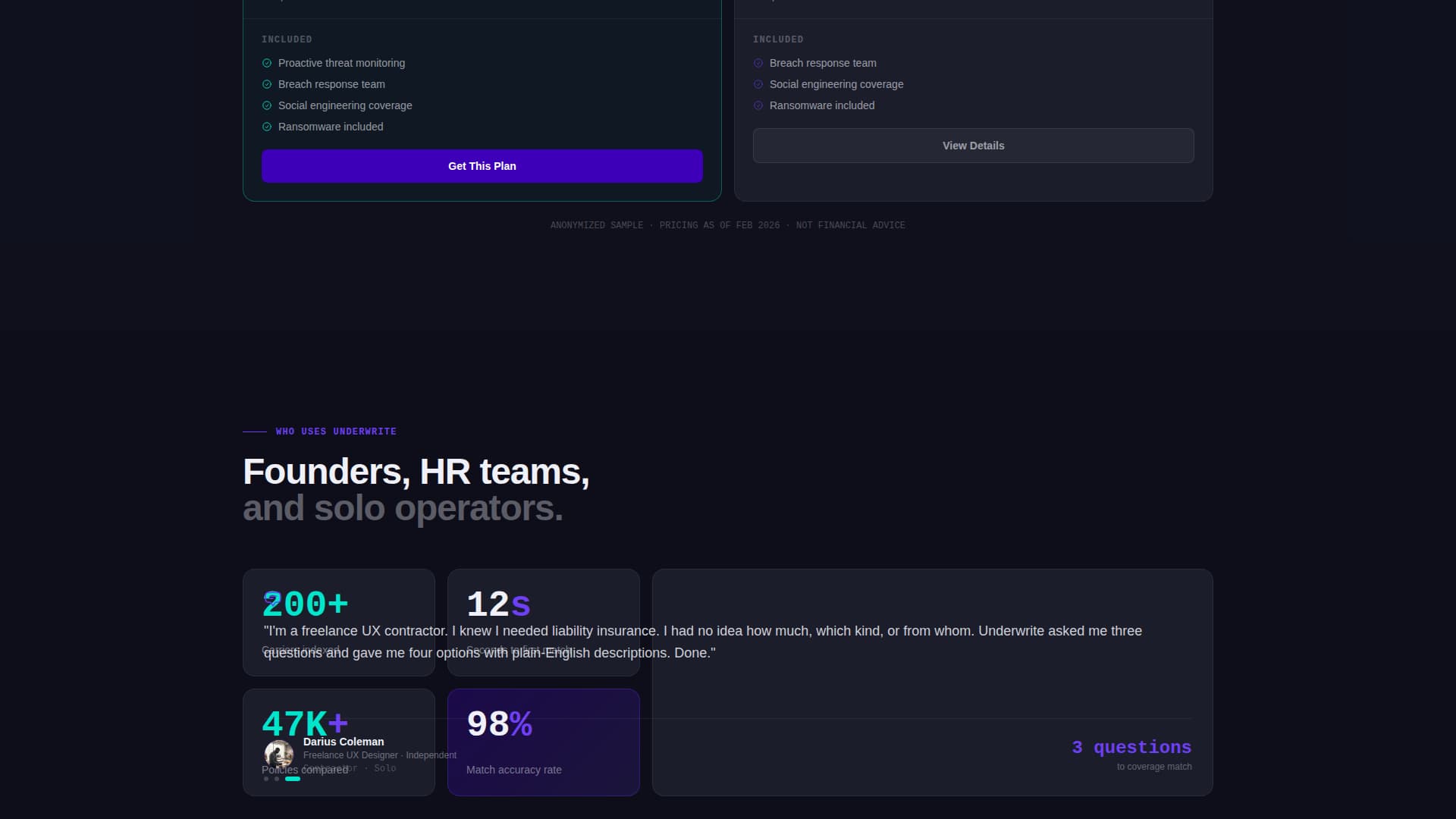Click 'Breach response team' above View Details
Viewport: 1456px width, 819px height.
pyautogui.click(x=823, y=63)
